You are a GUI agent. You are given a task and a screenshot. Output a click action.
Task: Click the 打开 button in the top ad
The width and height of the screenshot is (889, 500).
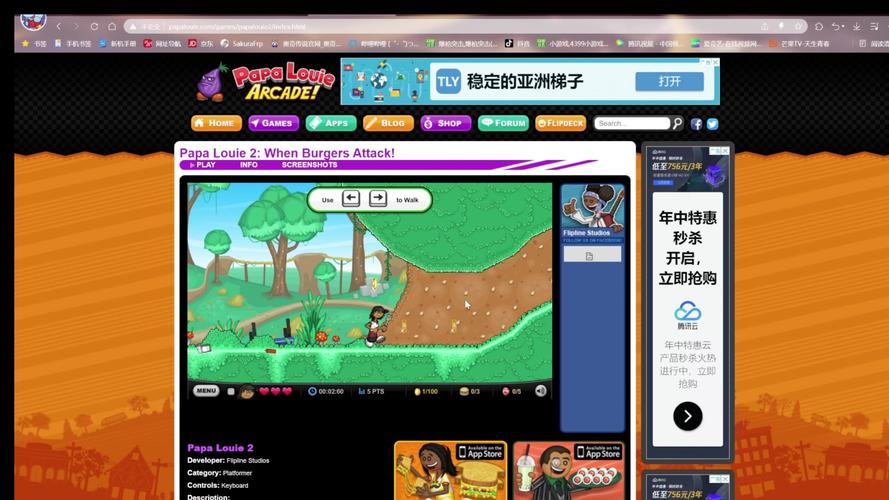pyautogui.click(x=669, y=81)
